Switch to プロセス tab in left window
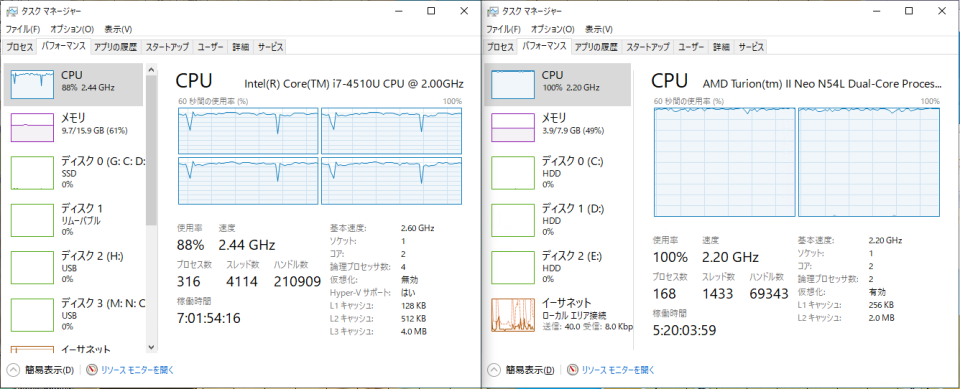 20,47
